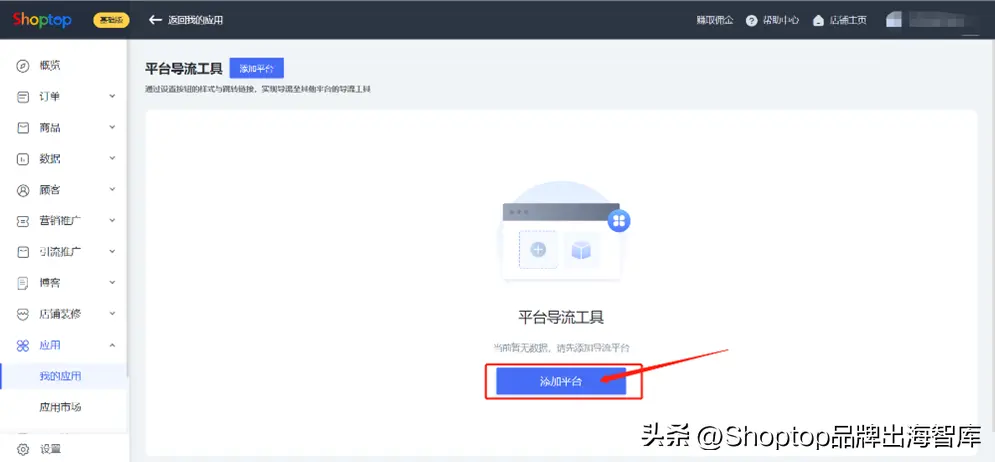Click the centered blue 添加平台 button
Screen dimensions: 995x462
click(x=561, y=381)
